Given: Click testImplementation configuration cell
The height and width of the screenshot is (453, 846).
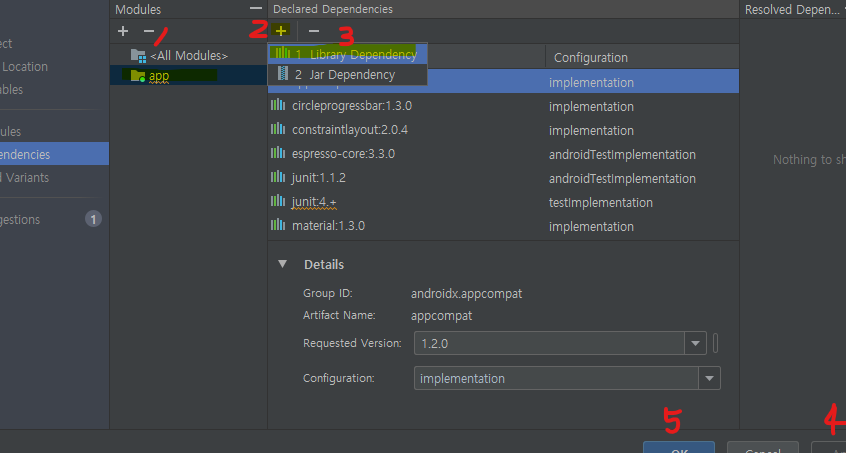Looking at the screenshot, I should pos(601,203).
